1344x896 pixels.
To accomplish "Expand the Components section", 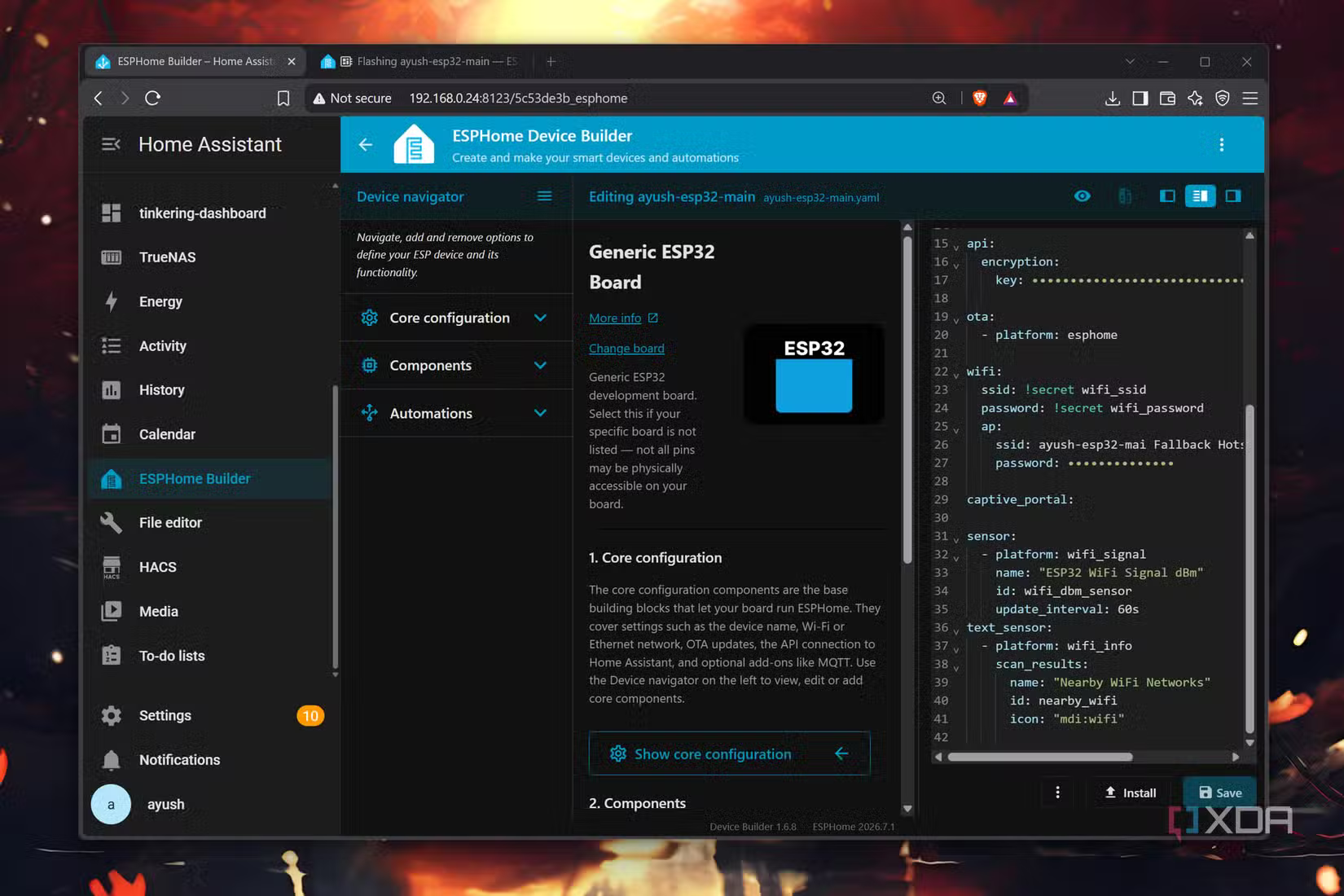I will [x=456, y=366].
